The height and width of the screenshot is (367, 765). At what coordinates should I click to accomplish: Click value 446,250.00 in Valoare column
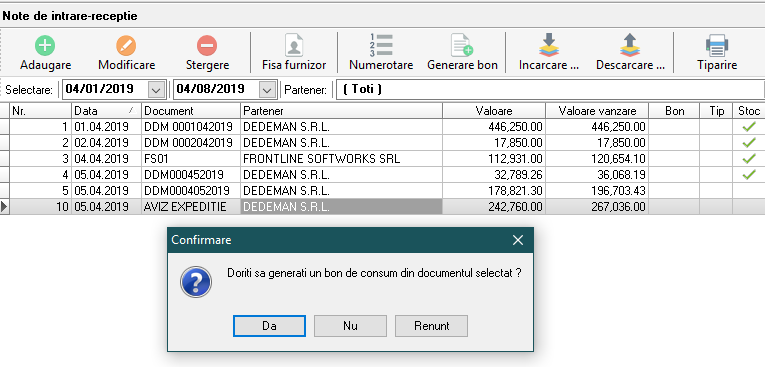tap(494, 127)
